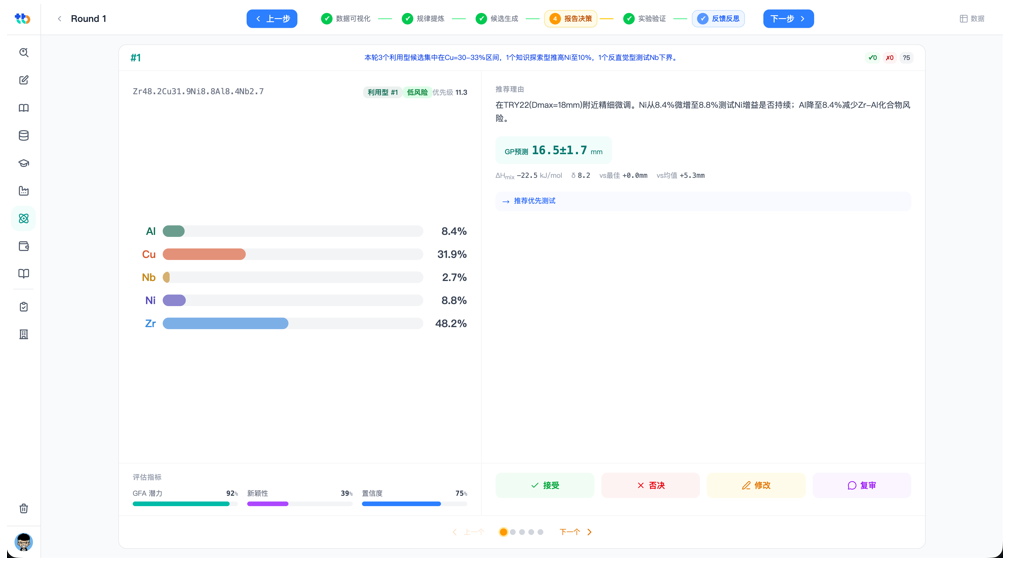1014x565 pixels.
Task: Click the vs均值 +5.3mm value
Action: [x=680, y=175]
